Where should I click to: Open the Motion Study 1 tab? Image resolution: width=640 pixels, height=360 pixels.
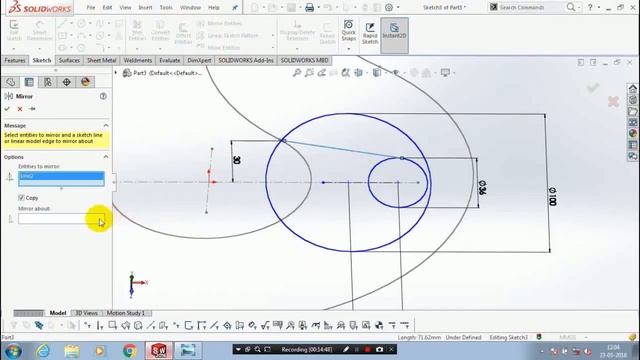[x=126, y=313]
